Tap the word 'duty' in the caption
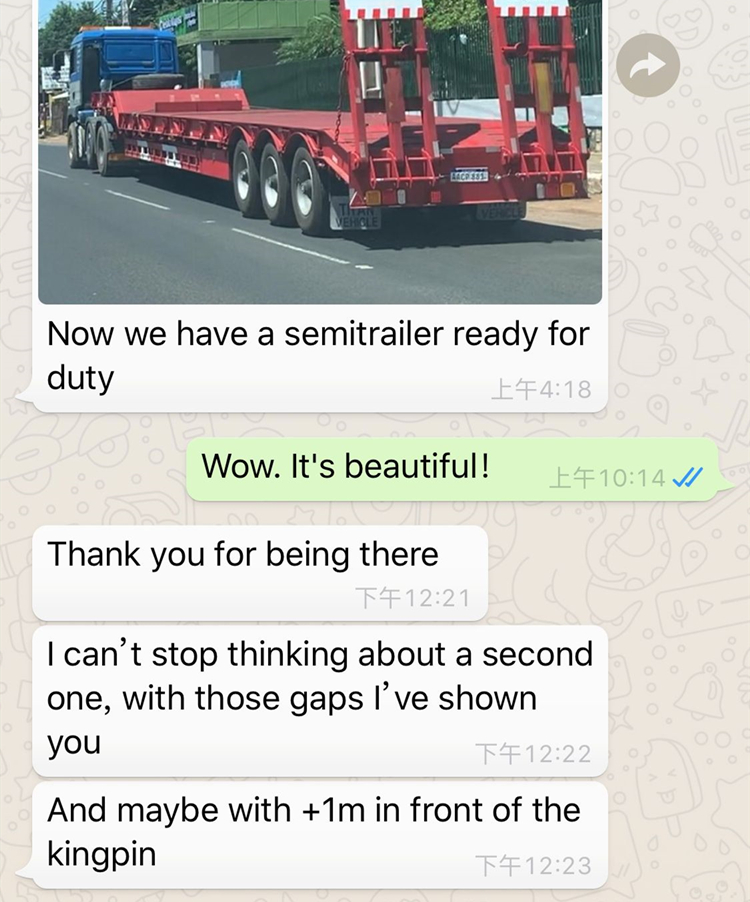The width and height of the screenshot is (750, 902). pos(80,379)
